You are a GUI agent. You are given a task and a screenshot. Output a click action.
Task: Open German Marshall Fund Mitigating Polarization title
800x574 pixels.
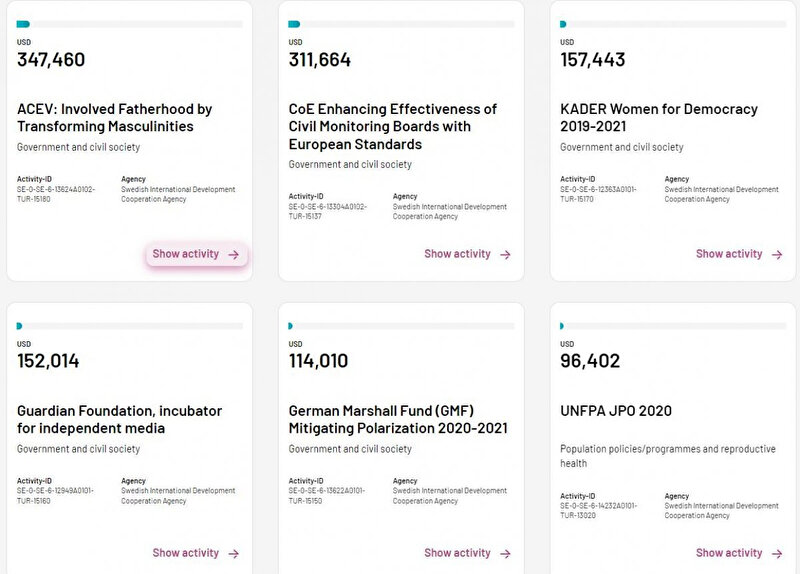click(x=398, y=420)
